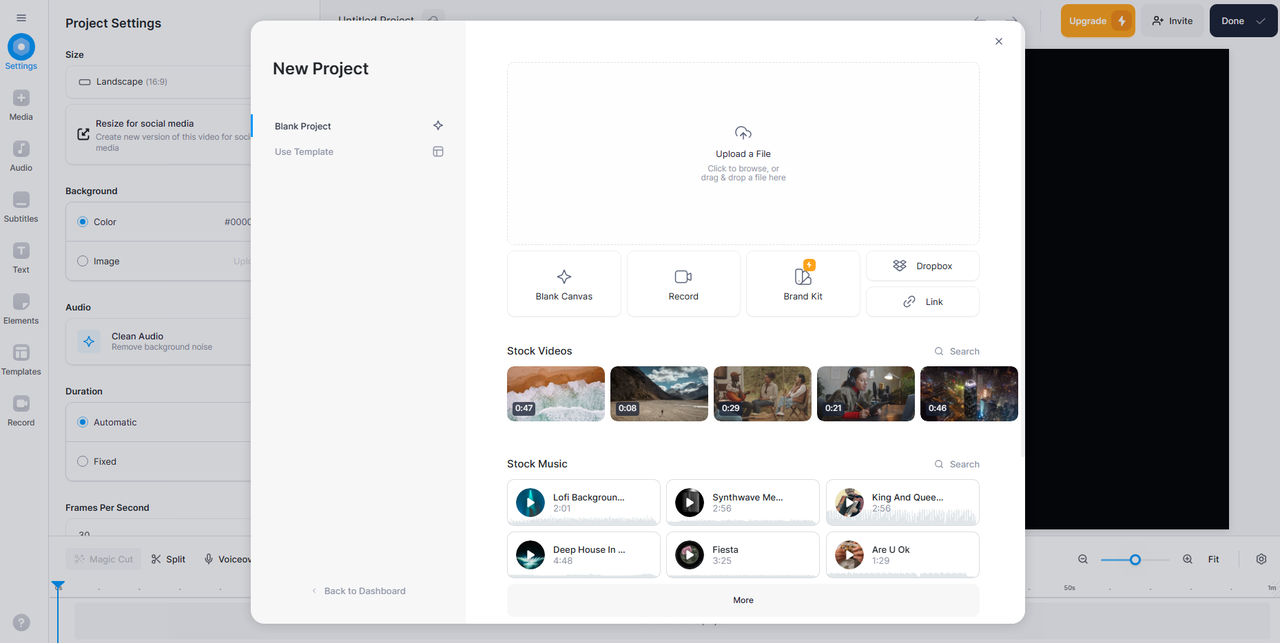Open the Landscape size dropdown
Viewport: 1280px width, 643px height.
[x=158, y=81]
